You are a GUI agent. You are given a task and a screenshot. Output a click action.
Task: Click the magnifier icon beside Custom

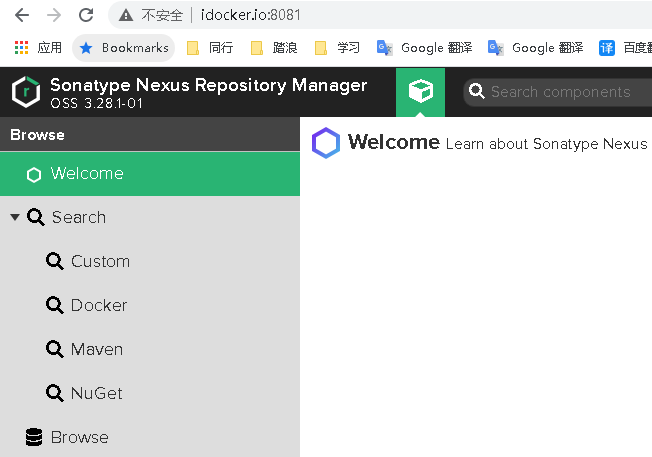pos(55,261)
